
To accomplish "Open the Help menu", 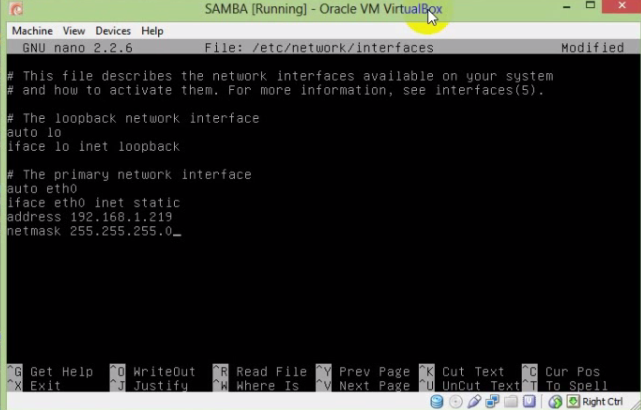I will (x=152, y=31).
